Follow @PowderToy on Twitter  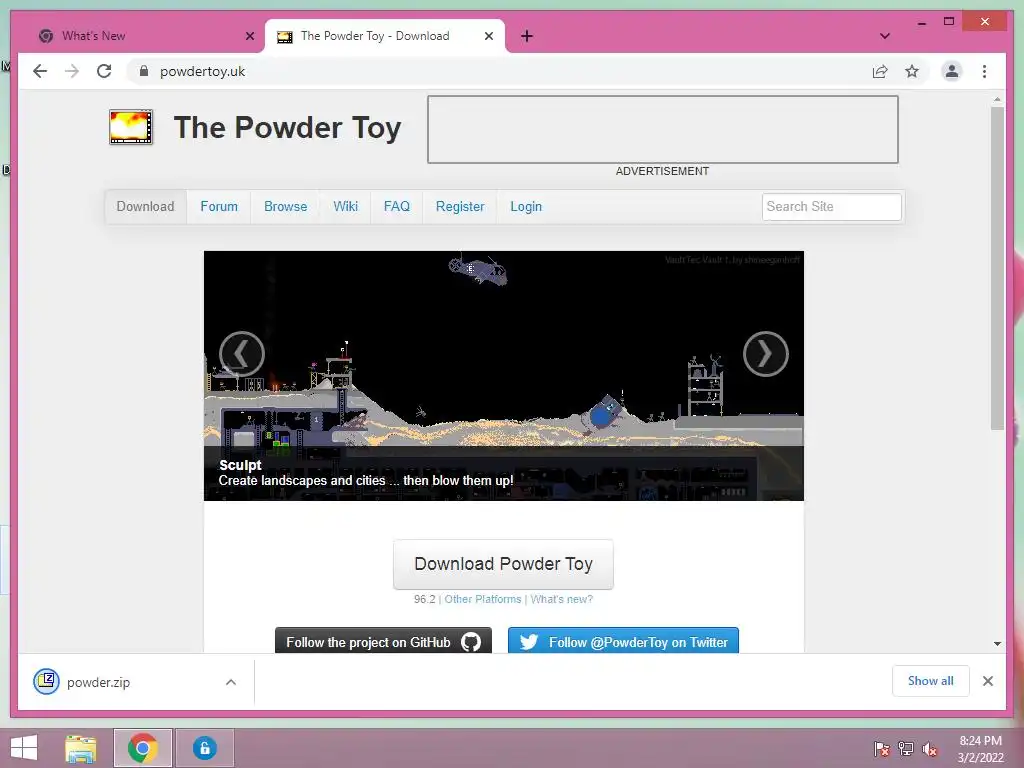623,641
